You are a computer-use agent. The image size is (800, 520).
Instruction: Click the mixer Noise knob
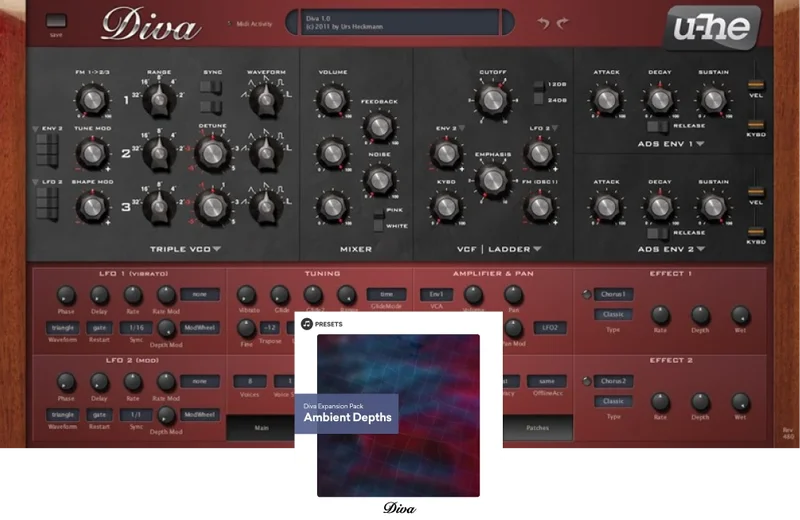pyautogui.click(x=379, y=180)
